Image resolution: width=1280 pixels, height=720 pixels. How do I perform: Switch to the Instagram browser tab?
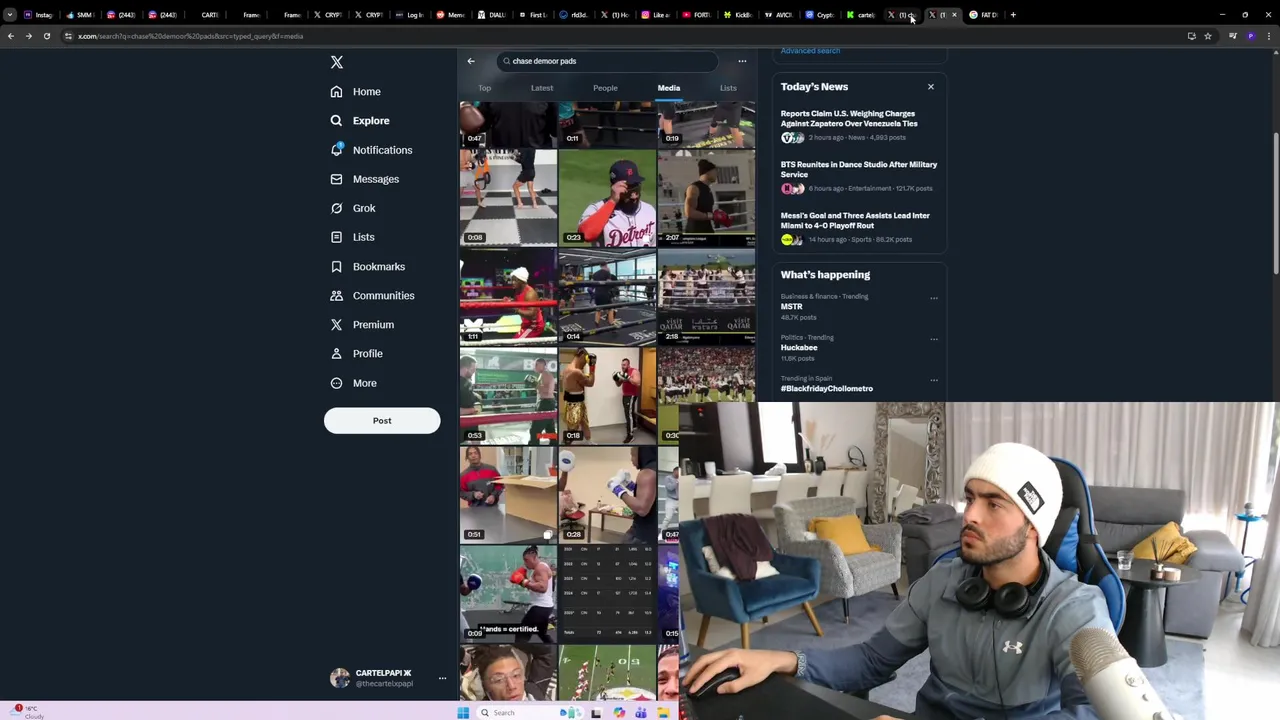coord(39,15)
